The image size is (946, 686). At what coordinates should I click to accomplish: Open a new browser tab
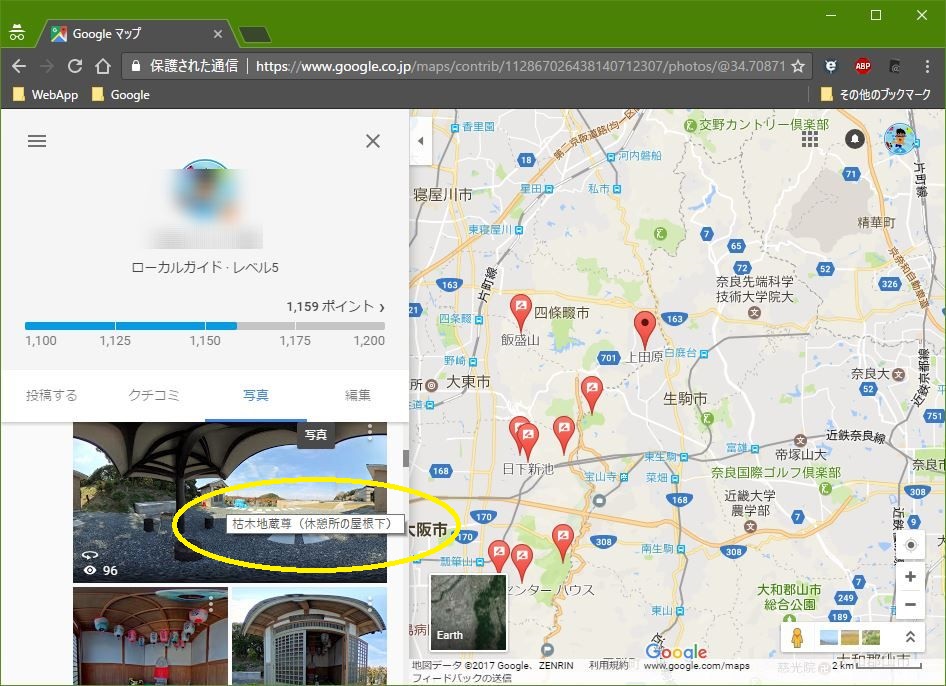coord(255,34)
